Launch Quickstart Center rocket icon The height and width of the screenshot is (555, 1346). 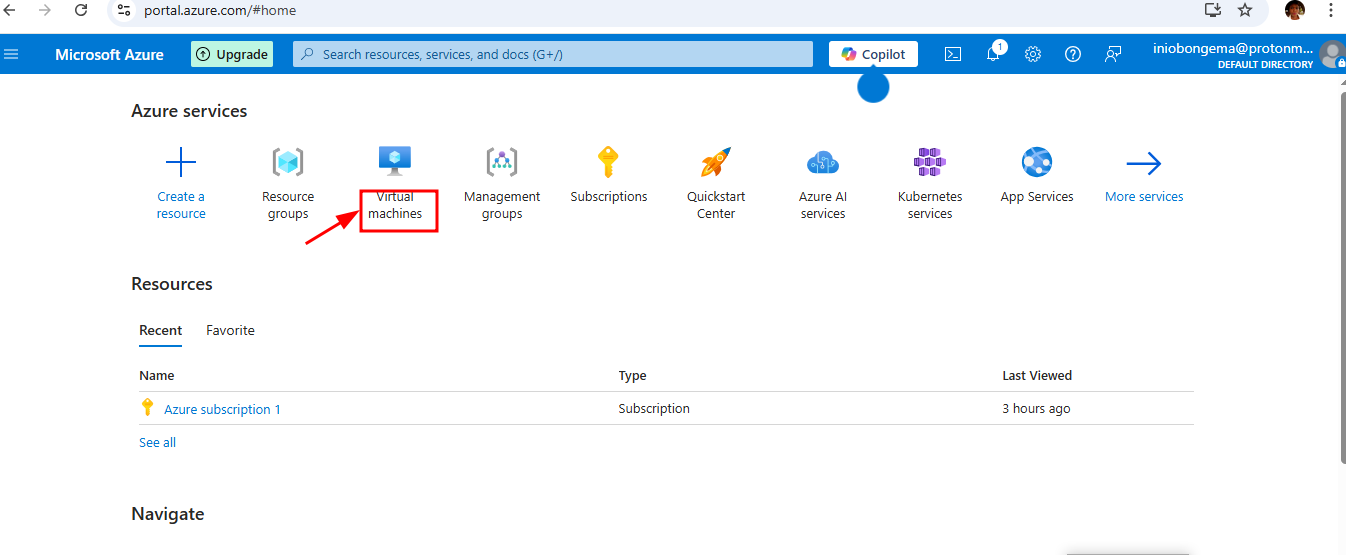coord(716,162)
